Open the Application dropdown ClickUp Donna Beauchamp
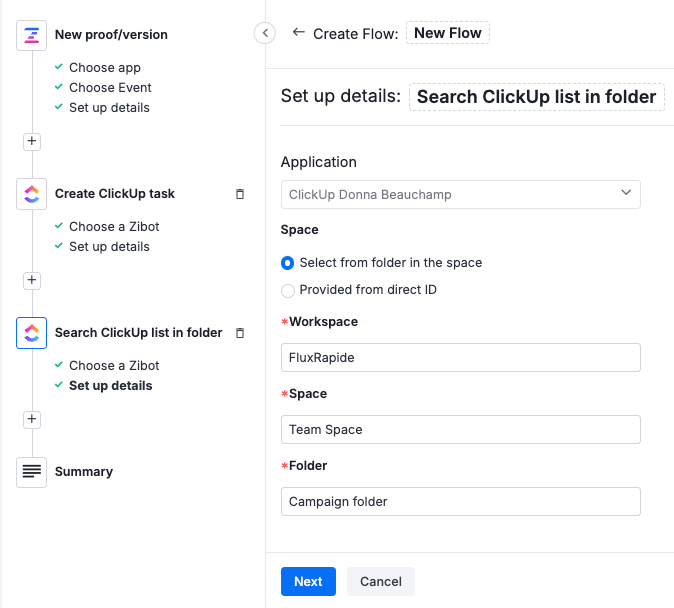 pyautogui.click(x=460, y=195)
